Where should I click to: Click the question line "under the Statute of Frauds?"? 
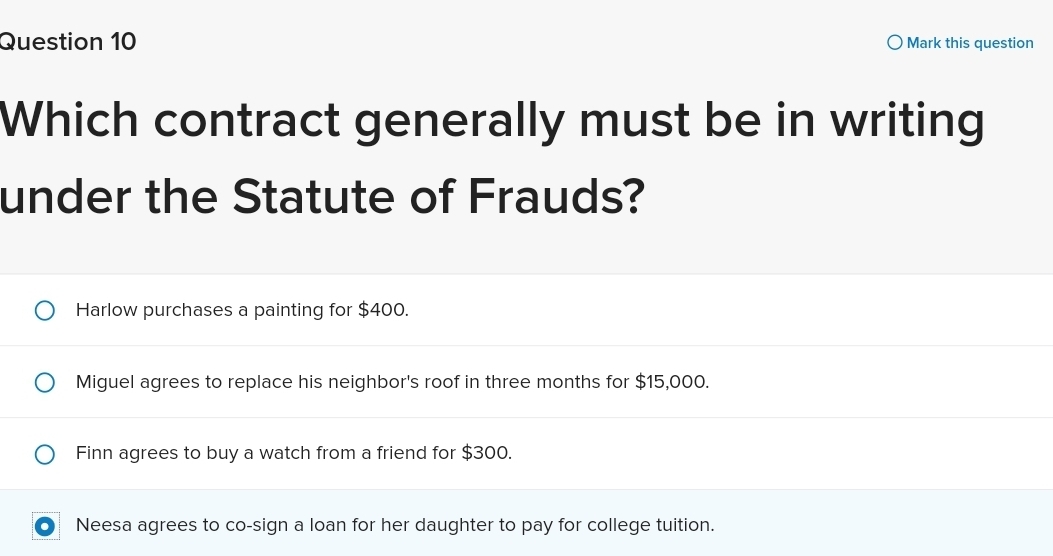321,194
